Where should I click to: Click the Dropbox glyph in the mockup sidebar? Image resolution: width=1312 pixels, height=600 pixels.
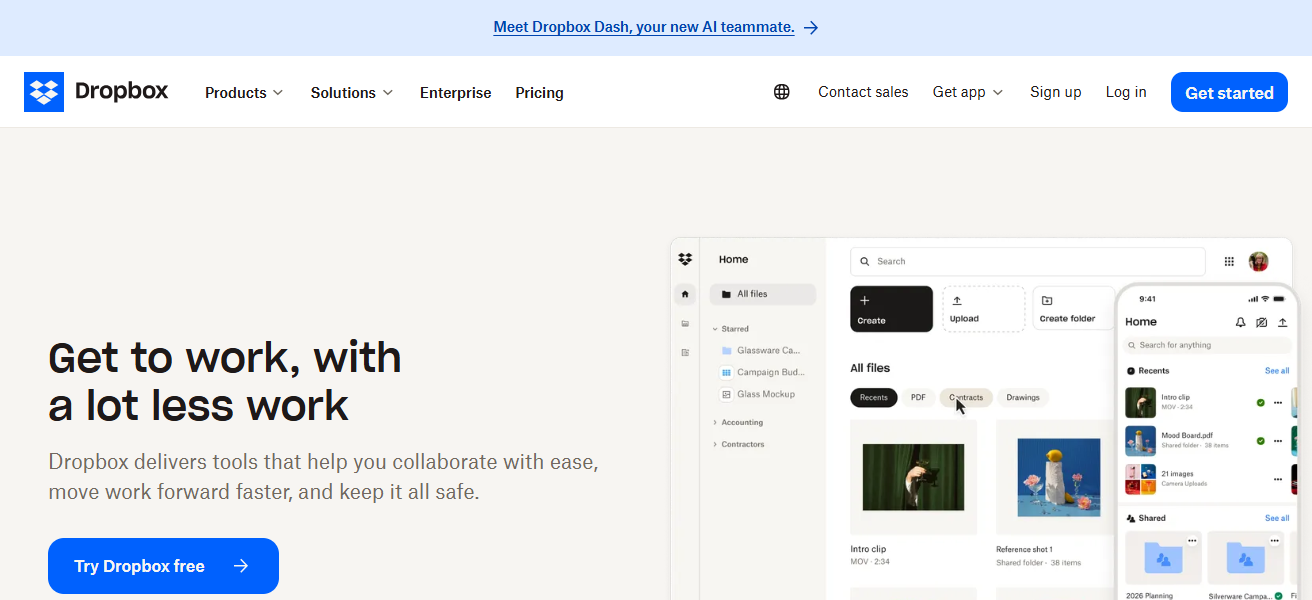tap(685, 259)
